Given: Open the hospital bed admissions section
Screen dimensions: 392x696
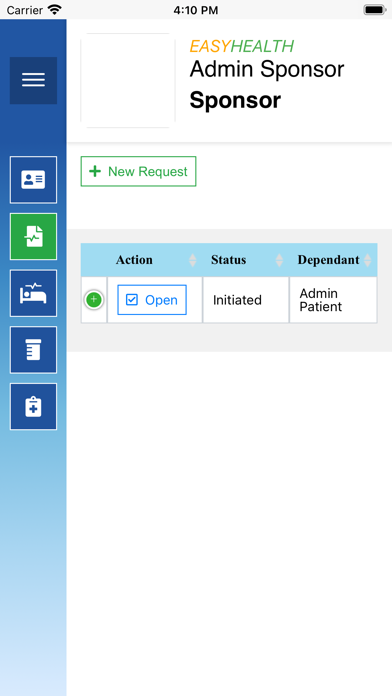Looking at the screenshot, I should 33,293.
